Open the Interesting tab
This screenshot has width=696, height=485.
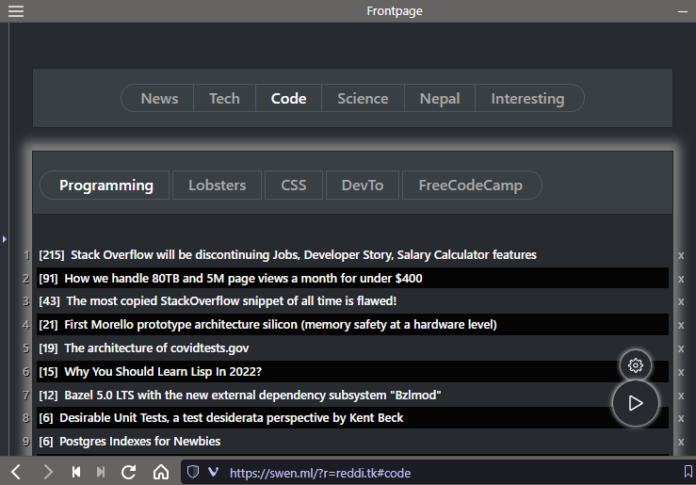point(528,99)
